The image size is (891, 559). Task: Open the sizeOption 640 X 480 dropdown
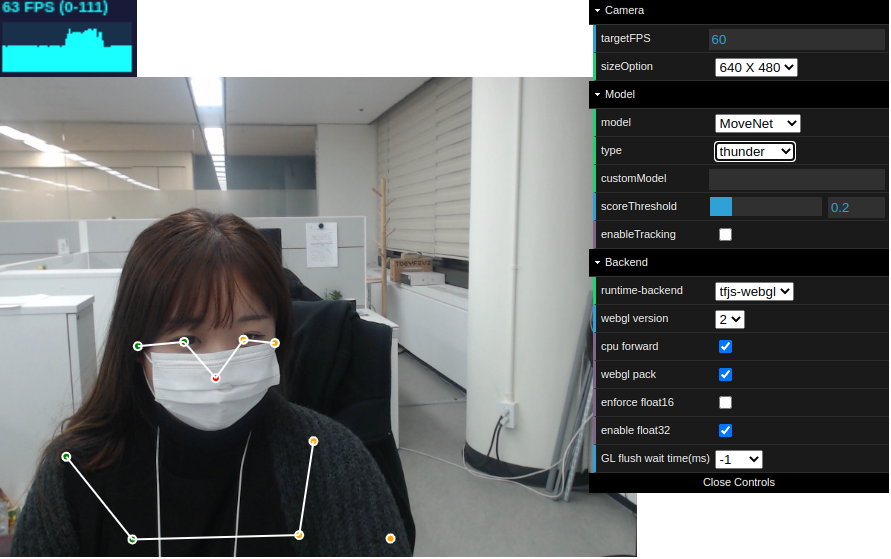(756, 68)
